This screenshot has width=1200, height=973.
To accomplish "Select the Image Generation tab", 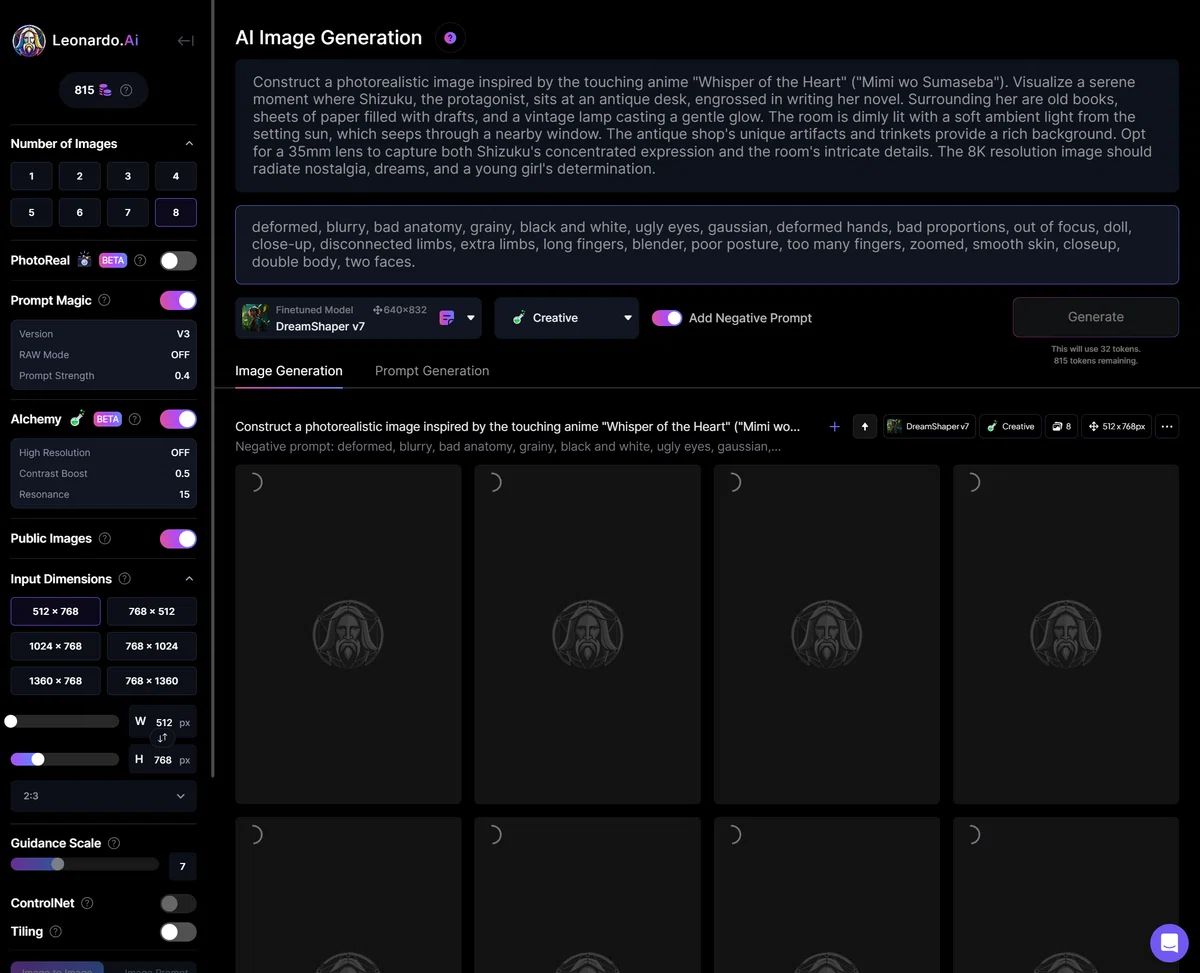I will tap(289, 371).
